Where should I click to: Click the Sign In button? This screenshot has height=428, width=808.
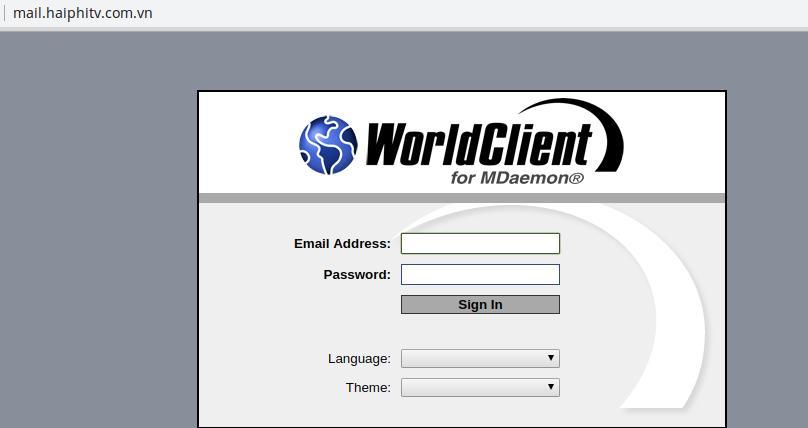click(480, 304)
